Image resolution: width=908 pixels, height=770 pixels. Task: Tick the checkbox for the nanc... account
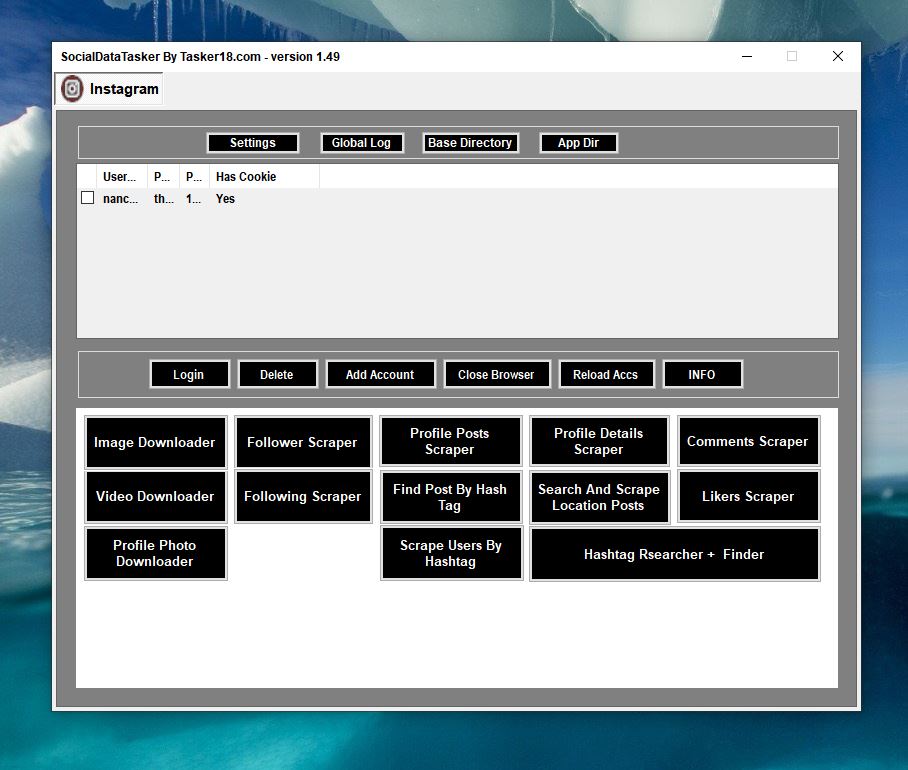coord(87,198)
